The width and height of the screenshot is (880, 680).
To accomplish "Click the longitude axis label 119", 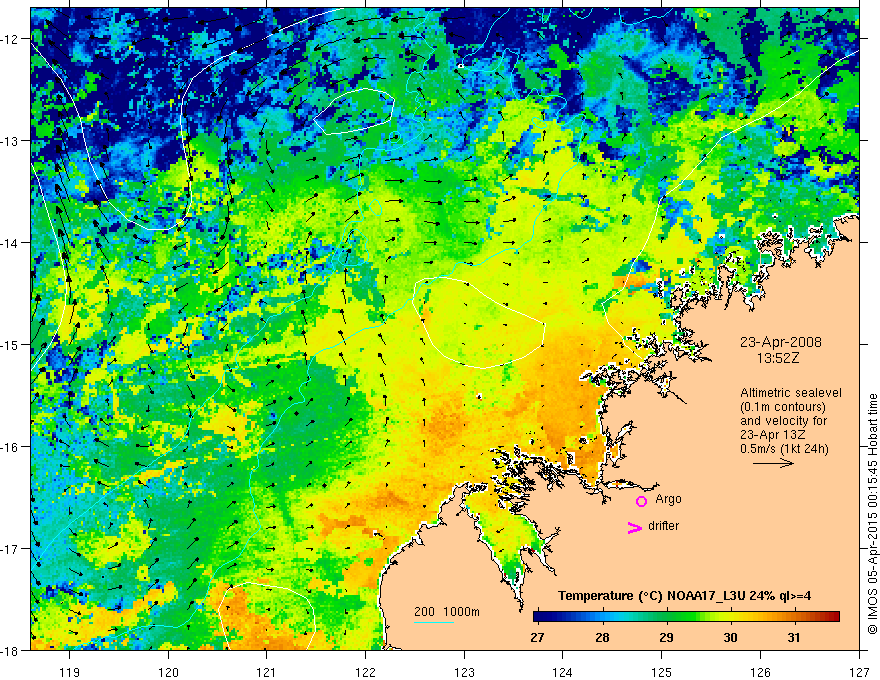I will 70,672.
